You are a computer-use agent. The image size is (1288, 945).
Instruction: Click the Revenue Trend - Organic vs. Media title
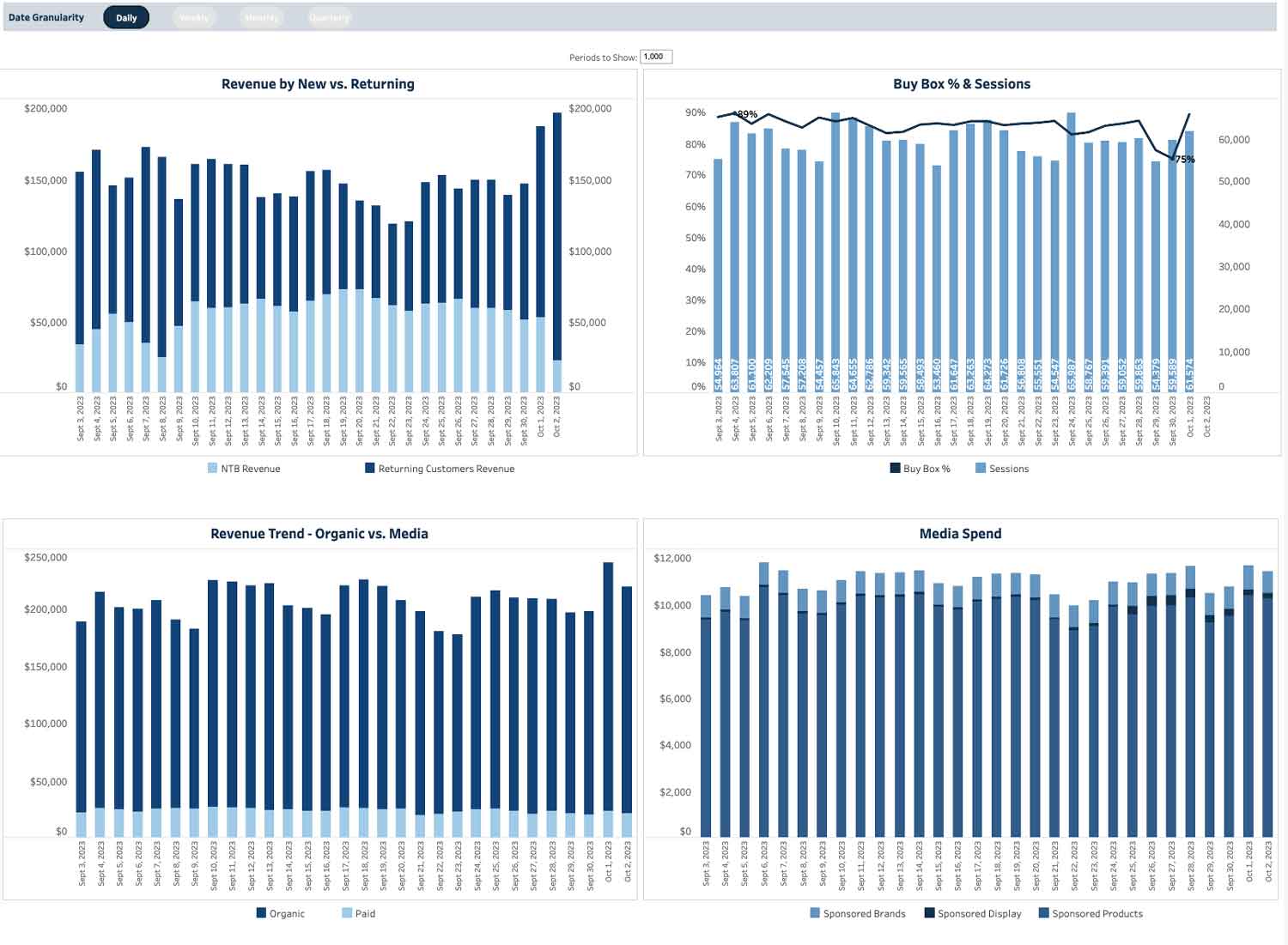[319, 534]
